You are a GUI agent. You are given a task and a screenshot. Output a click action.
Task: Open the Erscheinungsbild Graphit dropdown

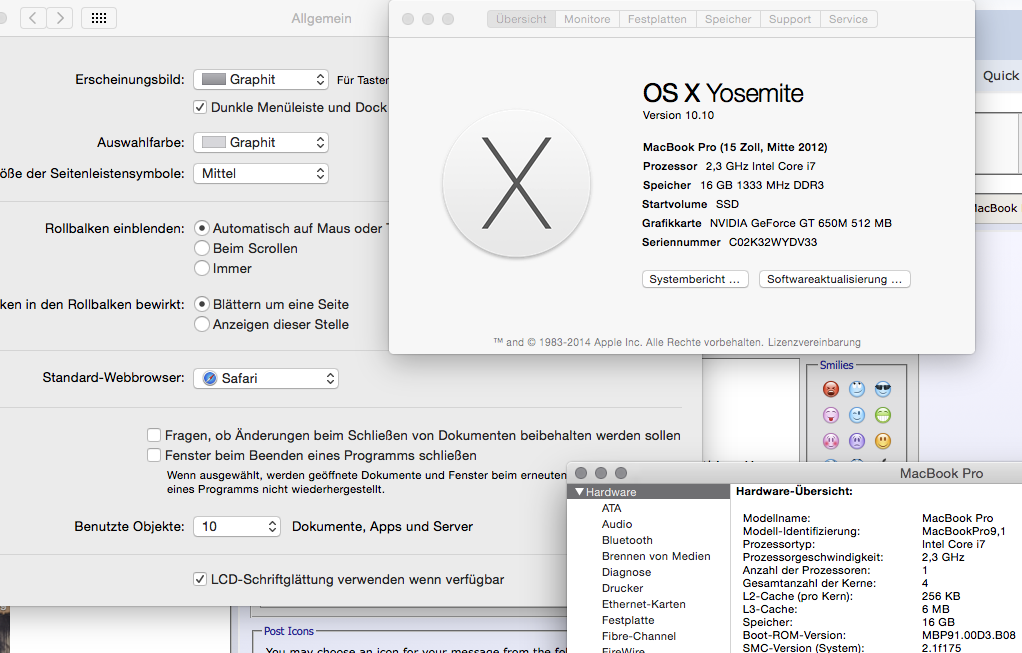(x=261, y=80)
